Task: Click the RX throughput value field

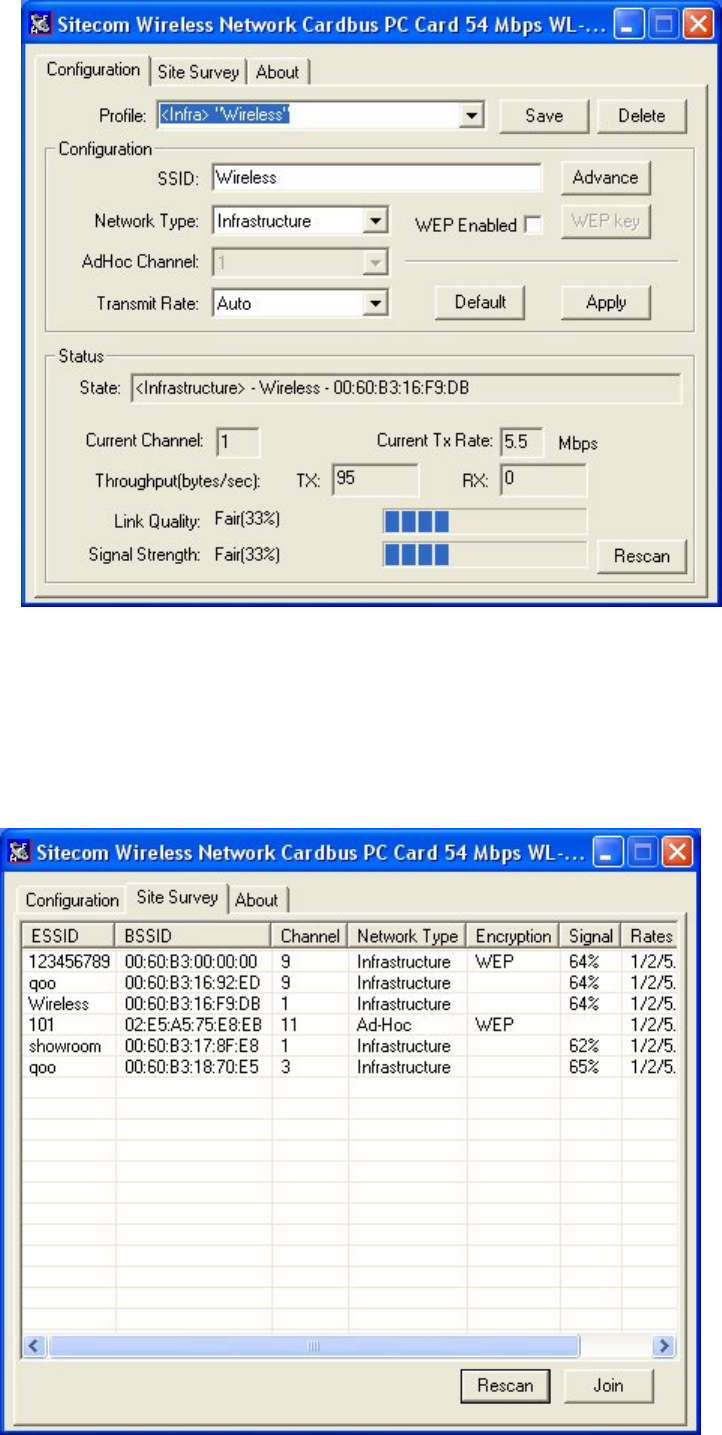Action: pyautogui.click(x=542, y=479)
